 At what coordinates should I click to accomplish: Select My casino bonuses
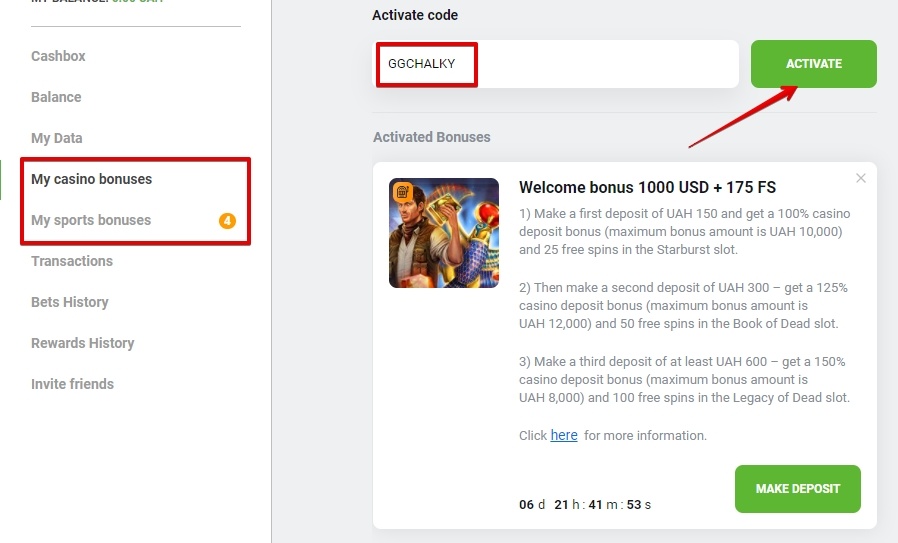(92, 179)
